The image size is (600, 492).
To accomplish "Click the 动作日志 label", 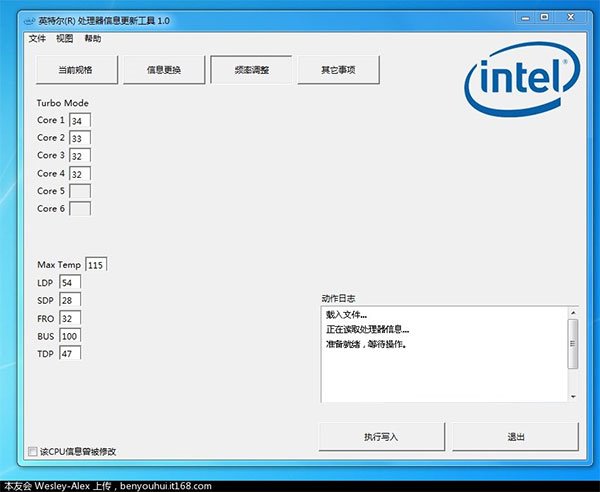I will (338, 298).
